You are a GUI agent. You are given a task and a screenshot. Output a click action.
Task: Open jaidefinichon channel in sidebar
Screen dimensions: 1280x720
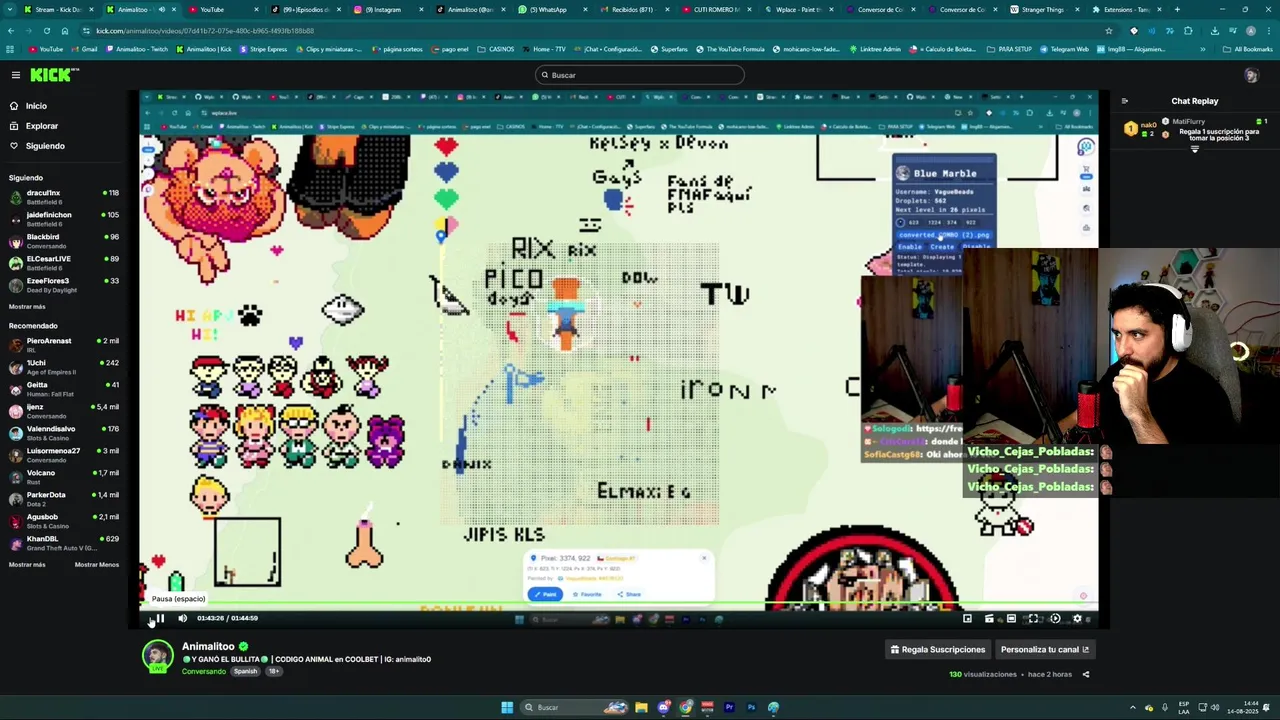[x=64, y=218]
